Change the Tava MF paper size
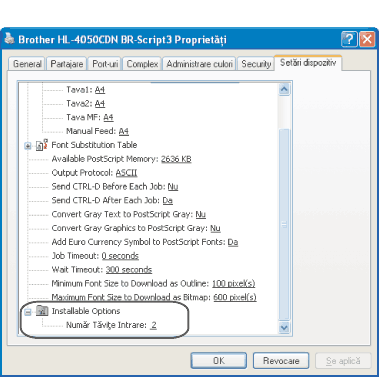The width and height of the screenshot is (379, 377). tap(108, 118)
